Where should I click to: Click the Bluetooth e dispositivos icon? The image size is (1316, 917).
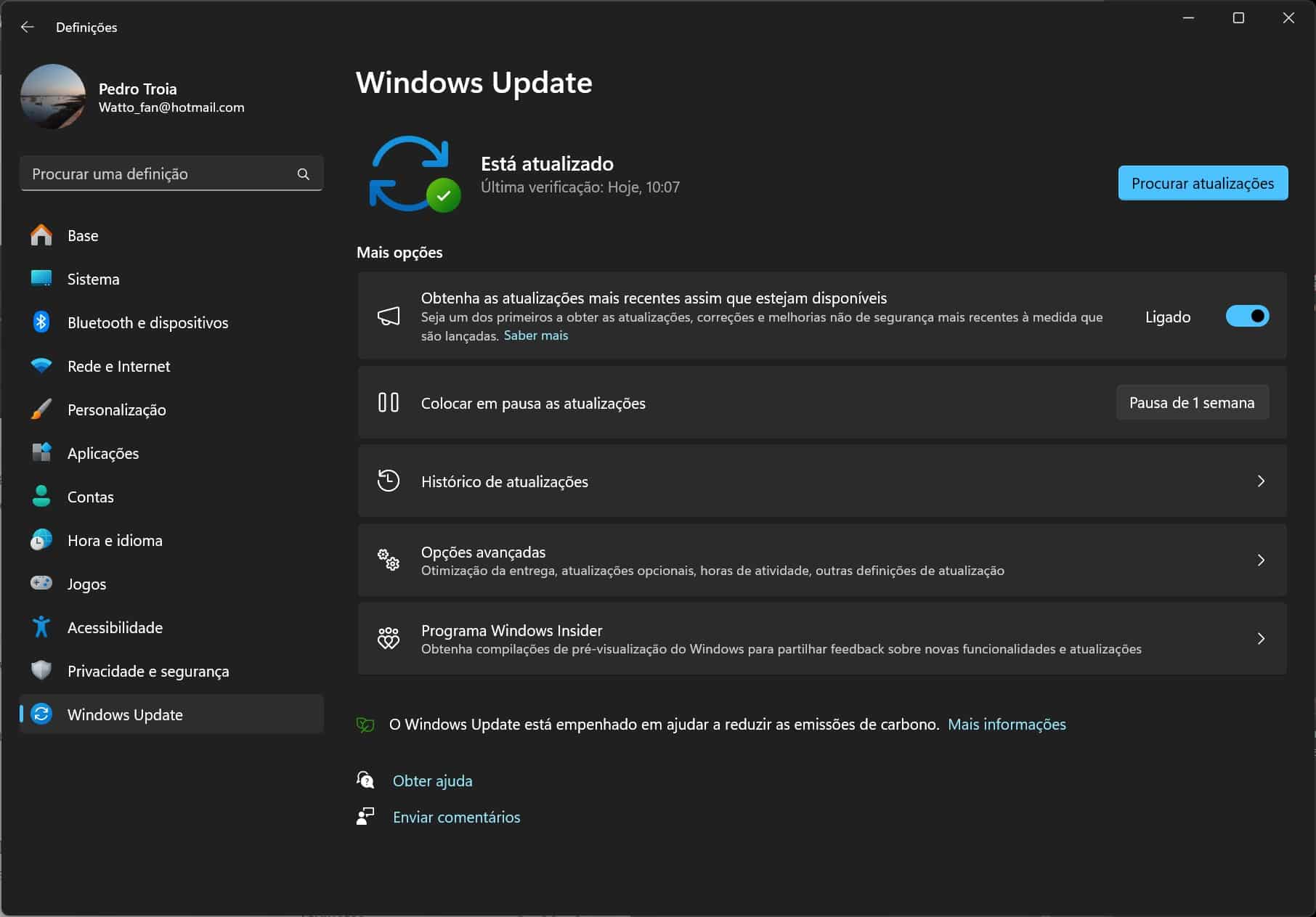[x=41, y=322]
